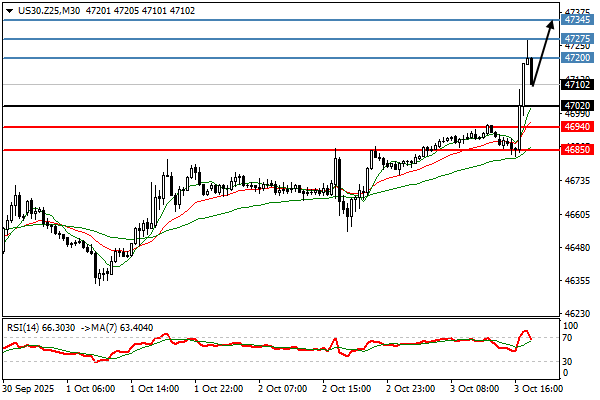Viewport: 600px width, 400px height.
Task: Click the current price 47102 marker
Action: (x=577, y=86)
